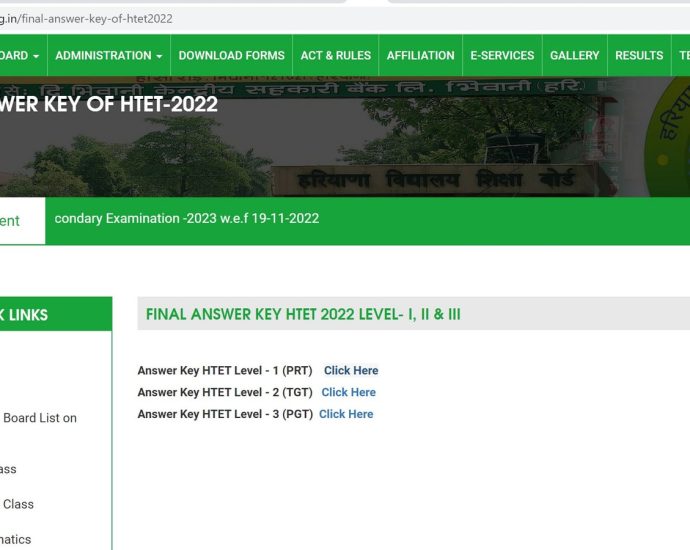
Task: Click the white announcement label beside ticker
Action: click(20, 221)
